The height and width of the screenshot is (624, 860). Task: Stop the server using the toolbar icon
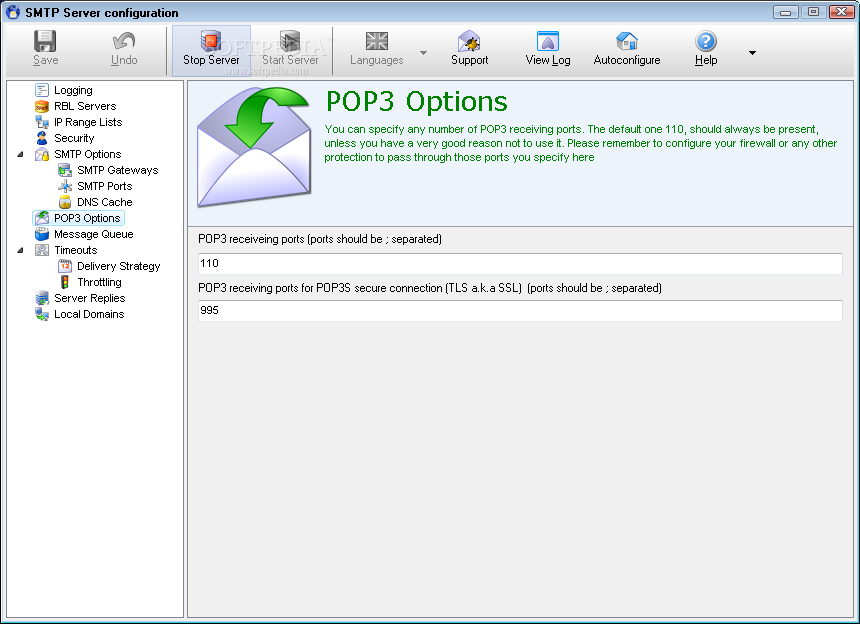211,41
